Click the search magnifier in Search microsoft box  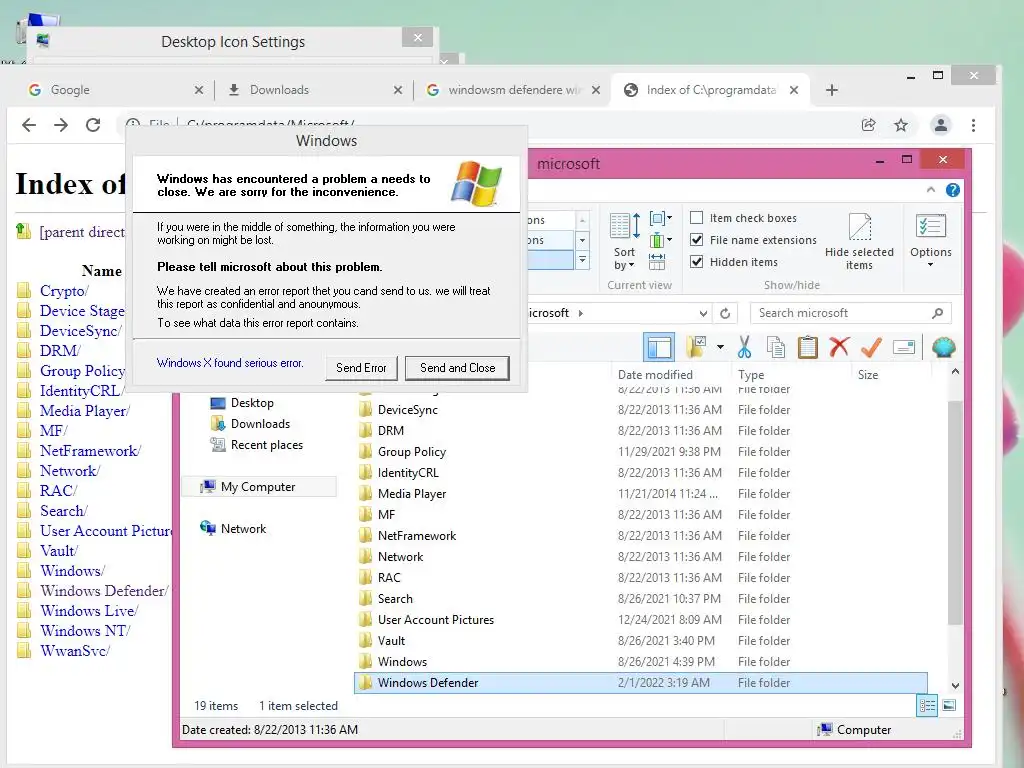937,313
